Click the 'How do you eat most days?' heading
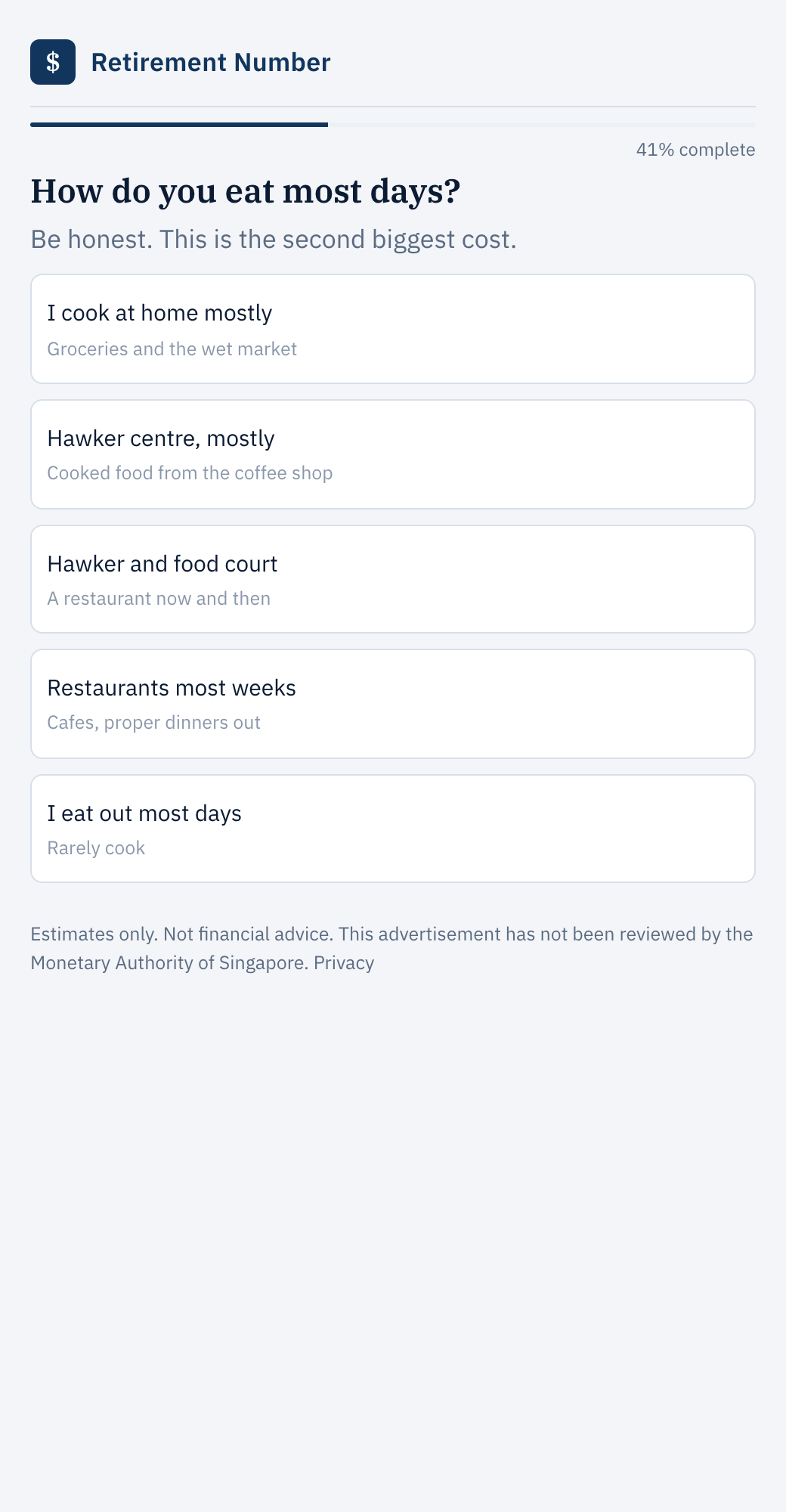The width and height of the screenshot is (786, 1512). pos(246,191)
